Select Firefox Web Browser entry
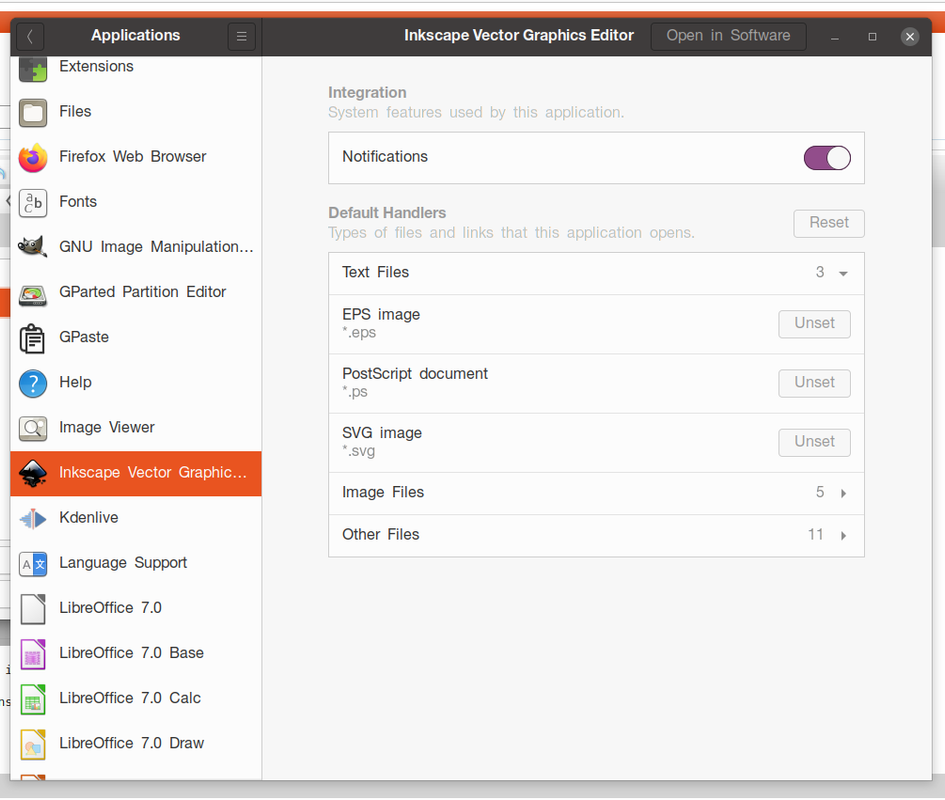The width and height of the screenshot is (945, 800). 136,158
